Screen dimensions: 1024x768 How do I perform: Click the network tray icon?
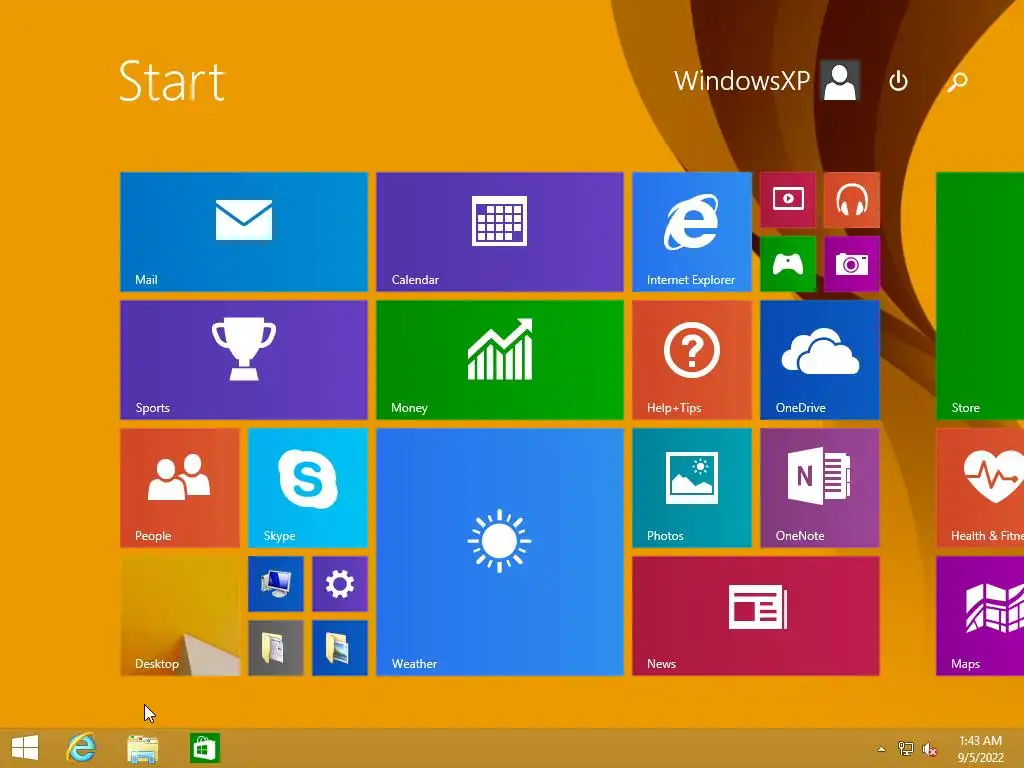[906, 749]
